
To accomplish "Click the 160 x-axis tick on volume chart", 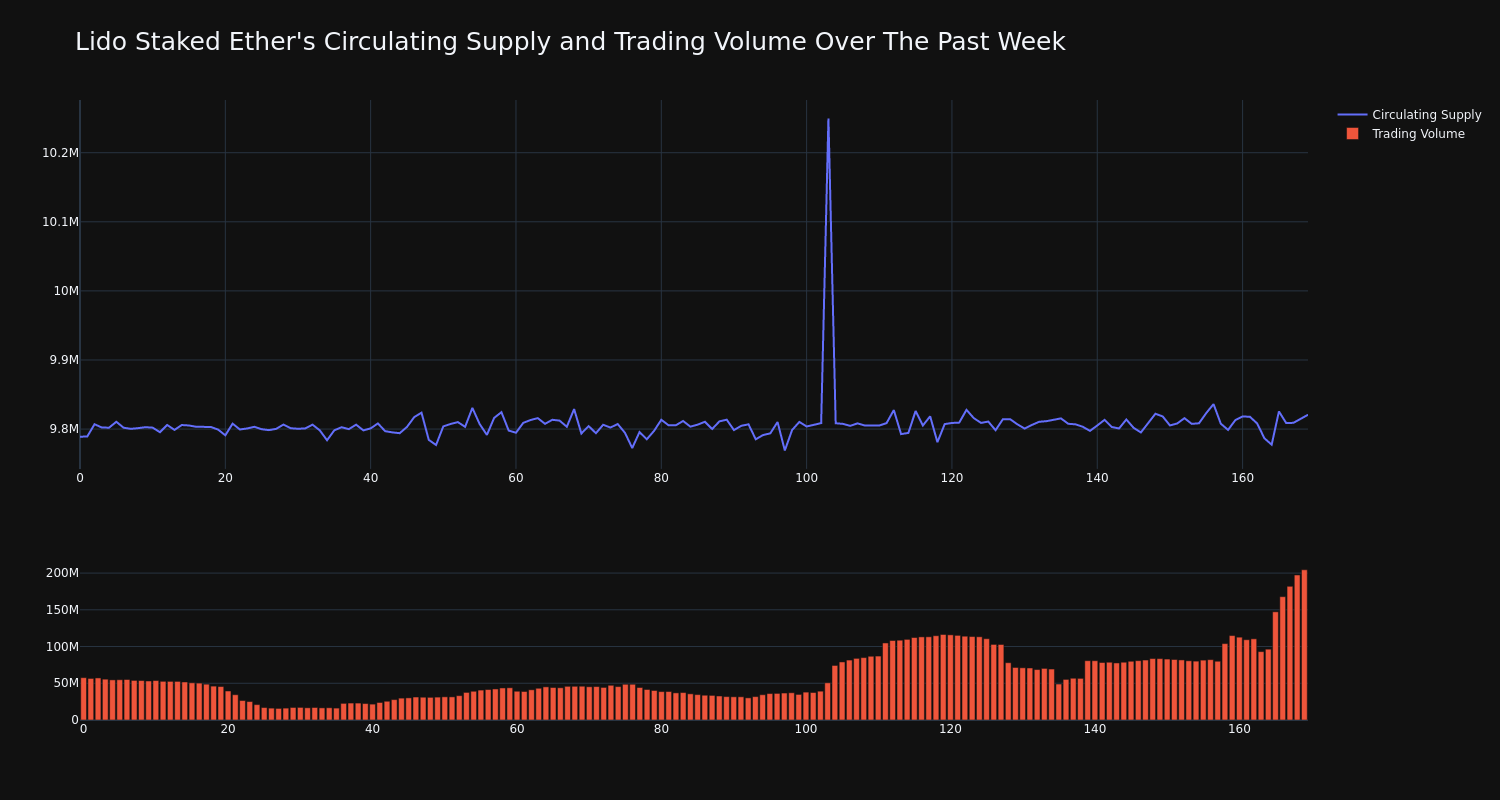I will pos(1239,729).
